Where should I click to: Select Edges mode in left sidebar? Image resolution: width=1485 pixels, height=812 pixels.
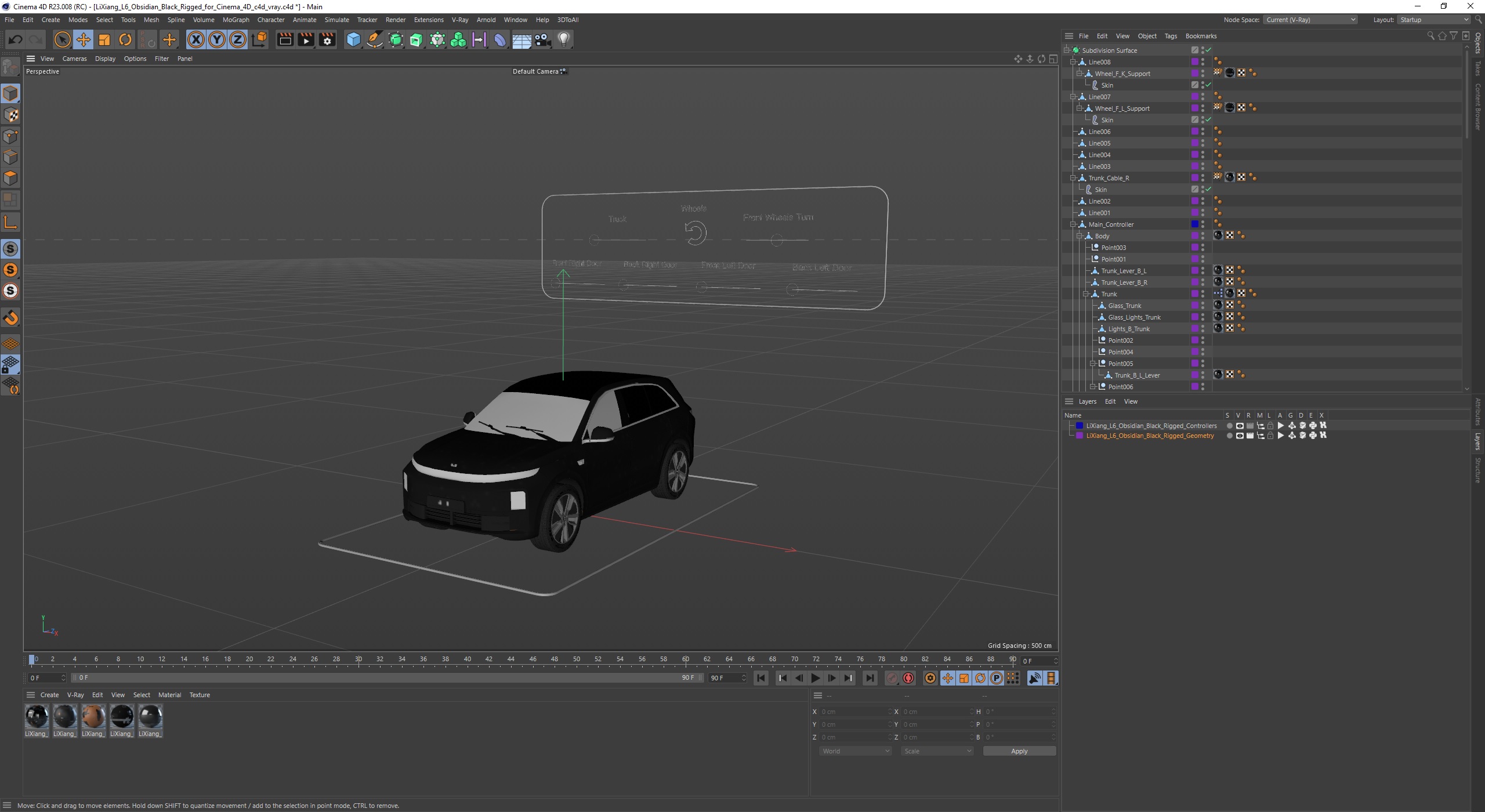pyautogui.click(x=10, y=157)
